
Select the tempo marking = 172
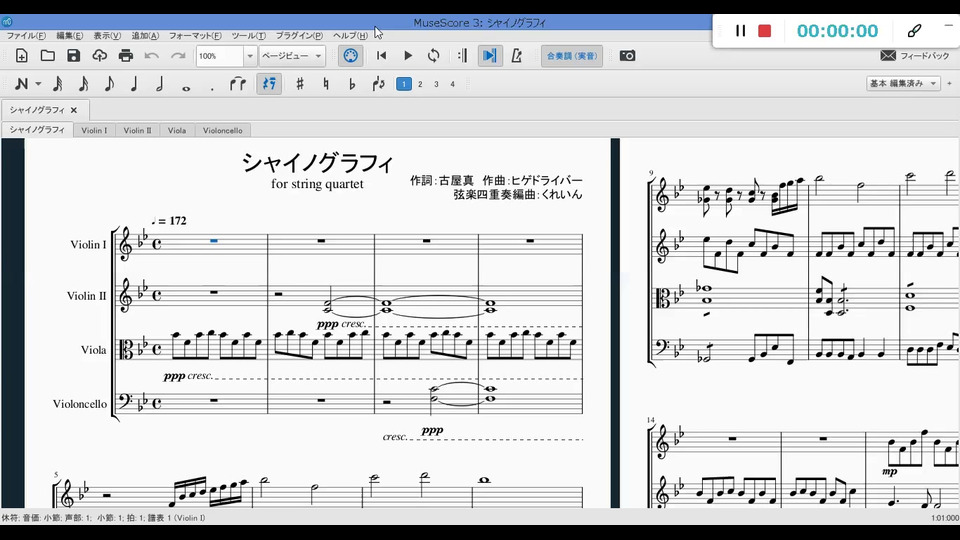[x=169, y=221]
